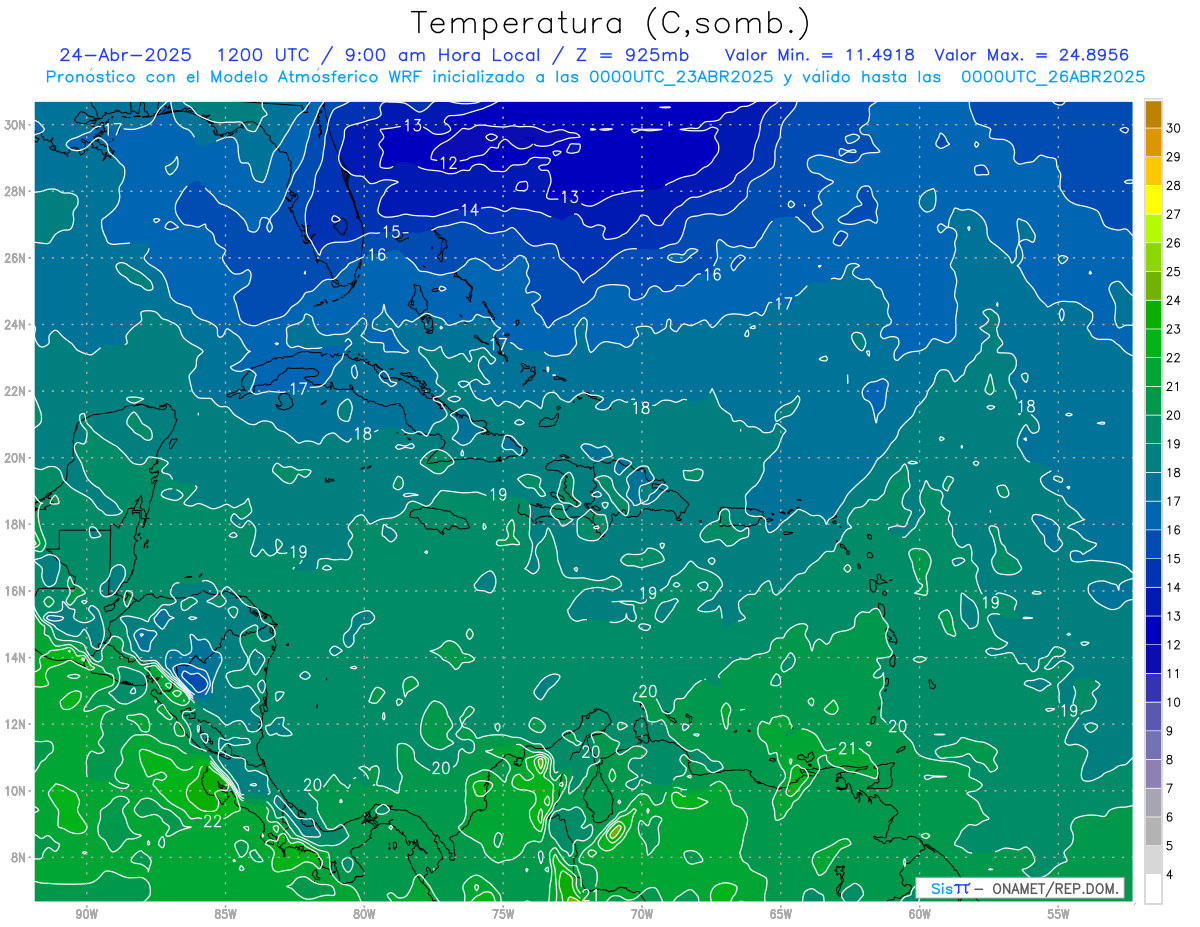This screenshot has width=1200, height=927.
Task: Click the SisPI ONAMET/REP.DOM. logo box
Action: [1020, 888]
